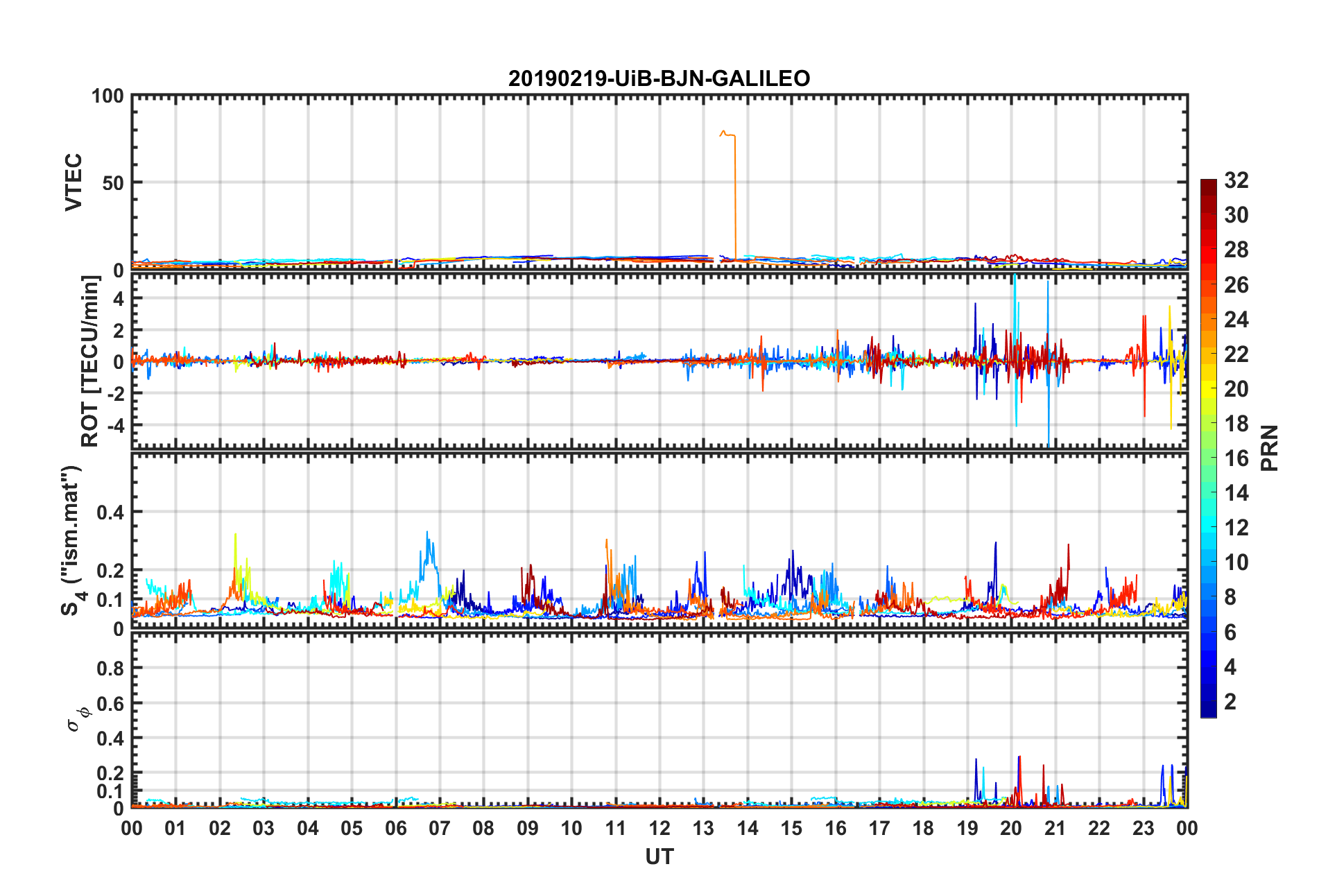The width and height of the screenshot is (1319, 896).
Task: Select the S4 ("ism.mat") y-axis label
Action: pyautogui.click(x=71, y=540)
